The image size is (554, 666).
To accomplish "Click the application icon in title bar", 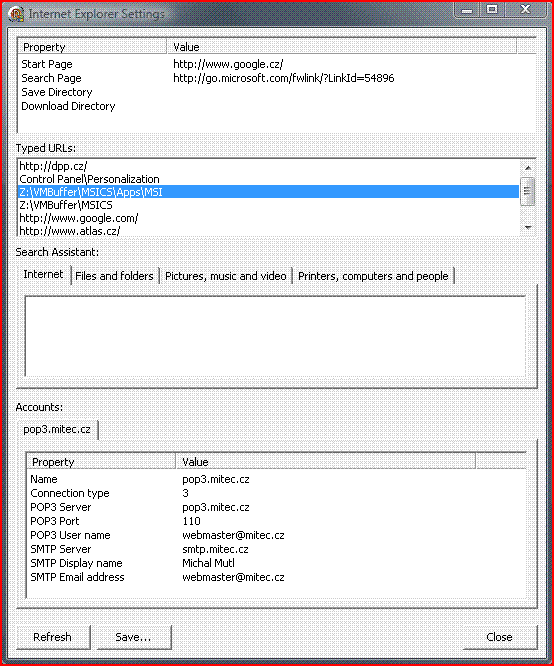I will (16, 14).
